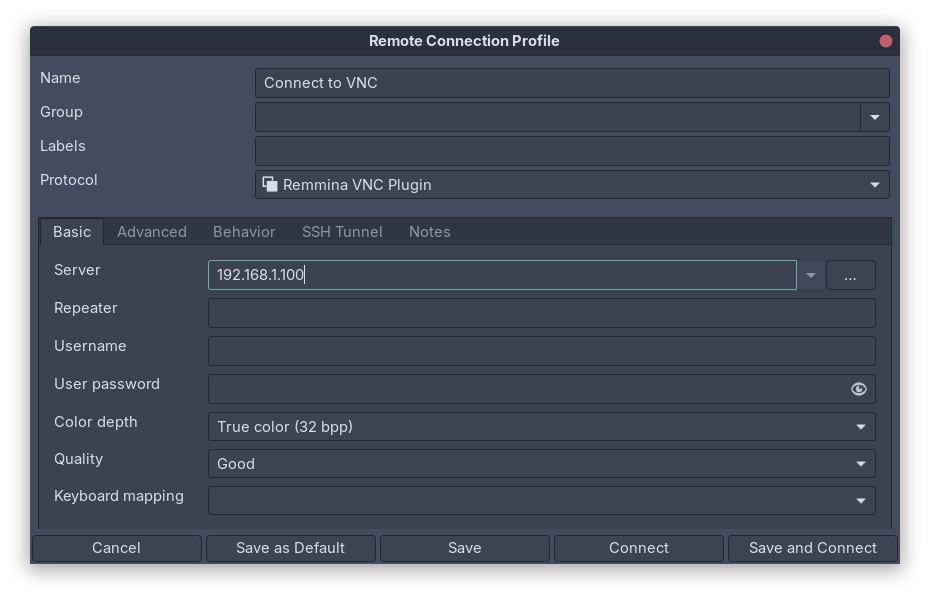This screenshot has height=598, width=930.
Task: Open the server browser with the ellipsis button
Action: [850, 274]
